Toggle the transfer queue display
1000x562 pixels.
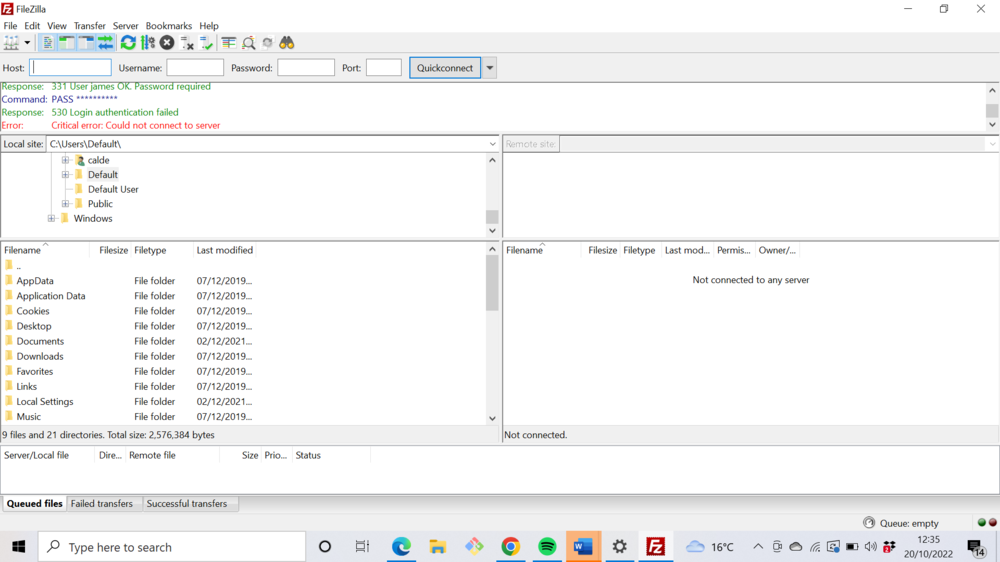105,43
